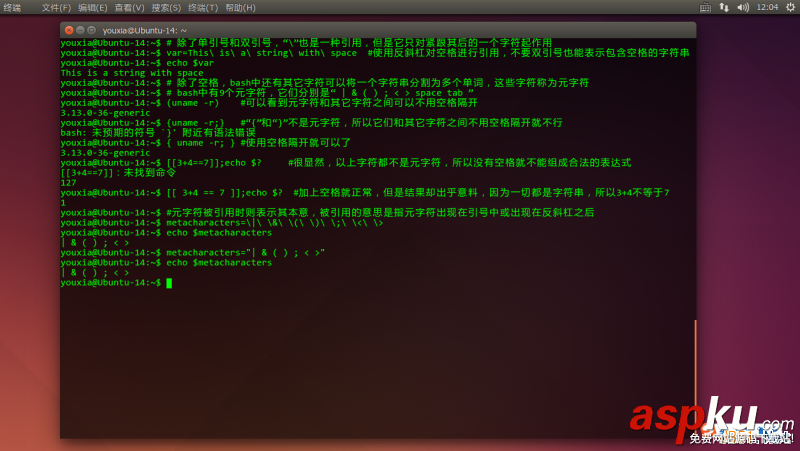Click the output line 'This is a string with space'
This screenshot has height=451, width=800.
click(132, 73)
